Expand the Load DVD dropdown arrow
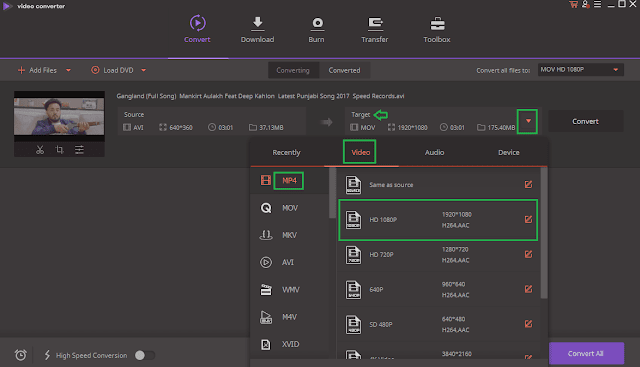The width and height of the screenshot is (640, 367). click(144, 70)
